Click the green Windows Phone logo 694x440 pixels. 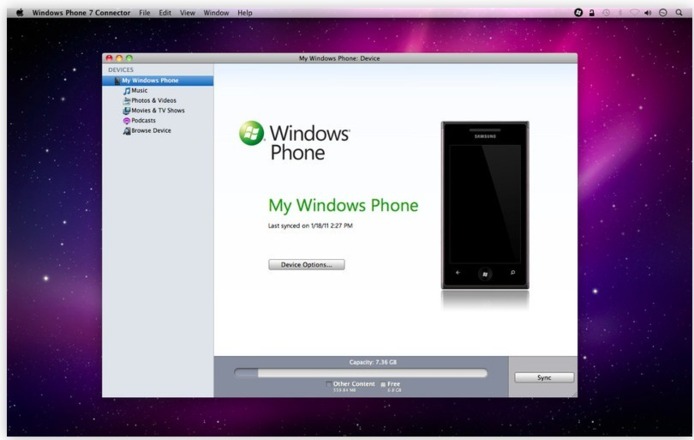coord(252,133)
